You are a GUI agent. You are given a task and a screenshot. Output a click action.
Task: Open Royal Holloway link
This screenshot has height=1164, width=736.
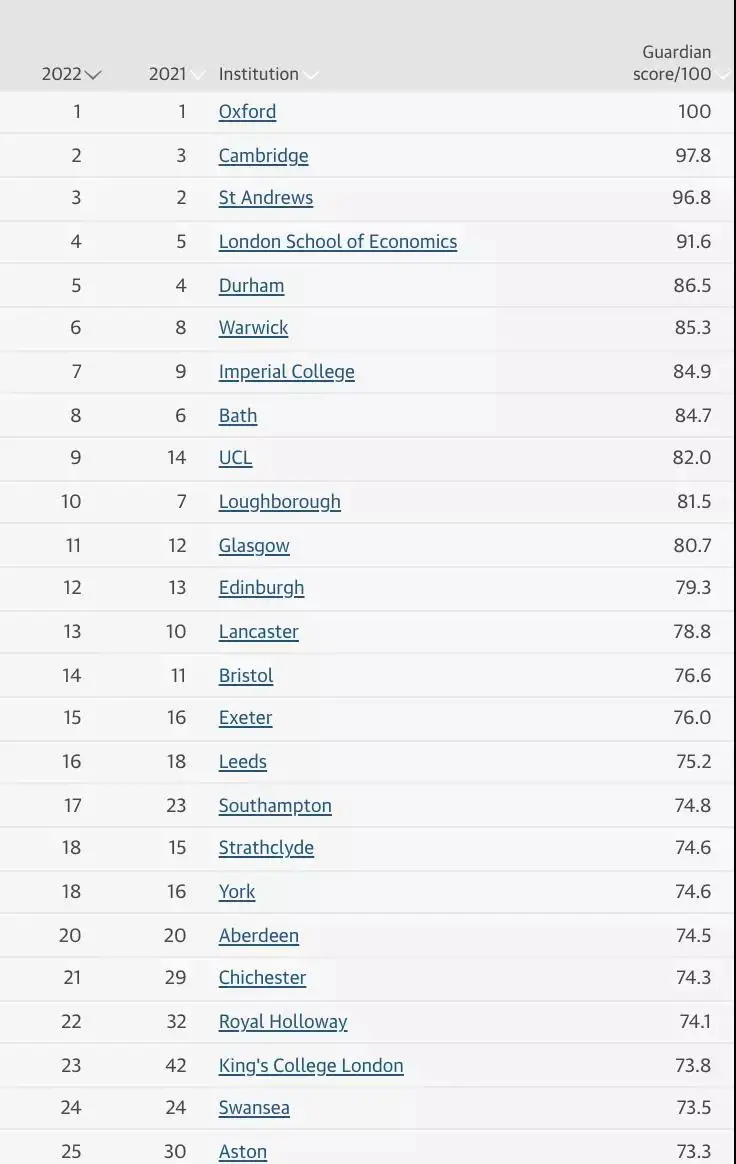(283, 1022)
